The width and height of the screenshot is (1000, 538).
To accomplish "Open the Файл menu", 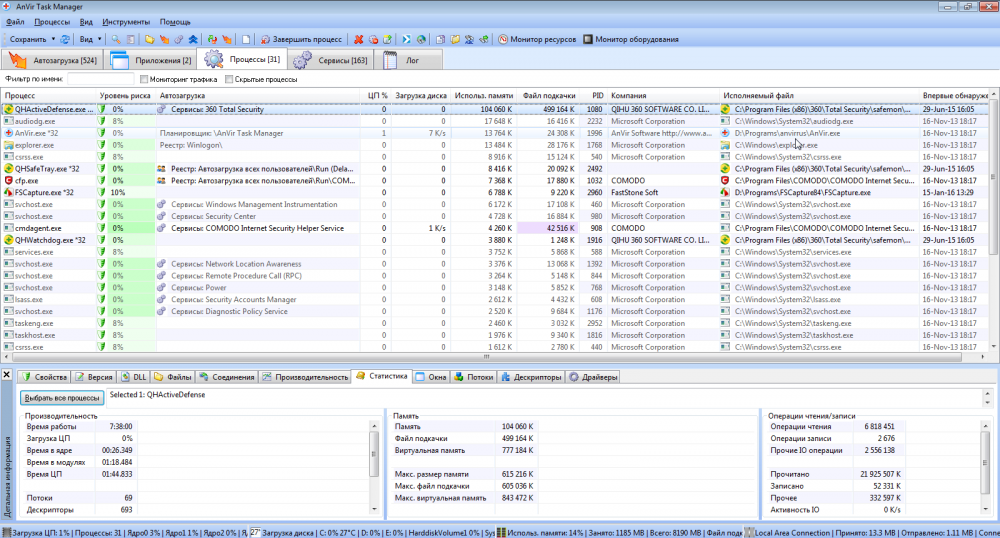I will pyautogui.click(x=15, y=22).
